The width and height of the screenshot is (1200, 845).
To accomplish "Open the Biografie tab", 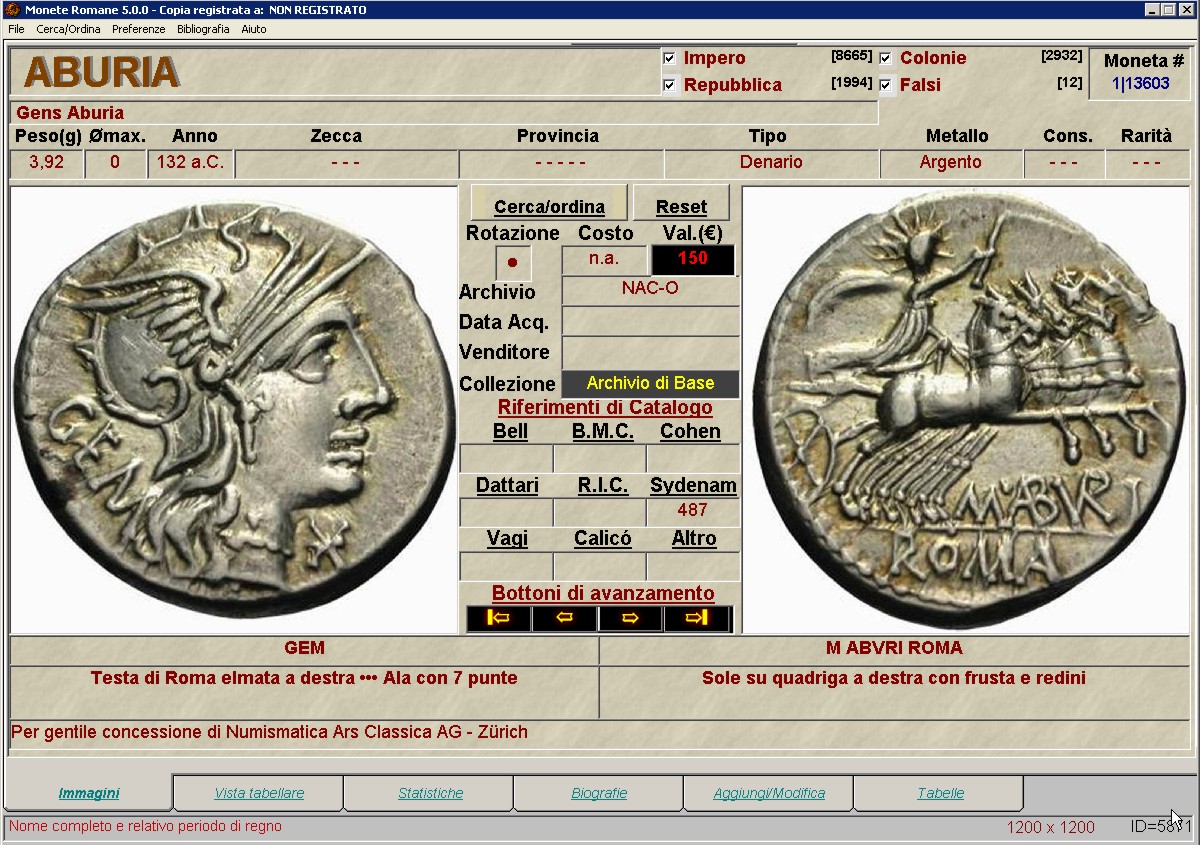I will (599, 793).
